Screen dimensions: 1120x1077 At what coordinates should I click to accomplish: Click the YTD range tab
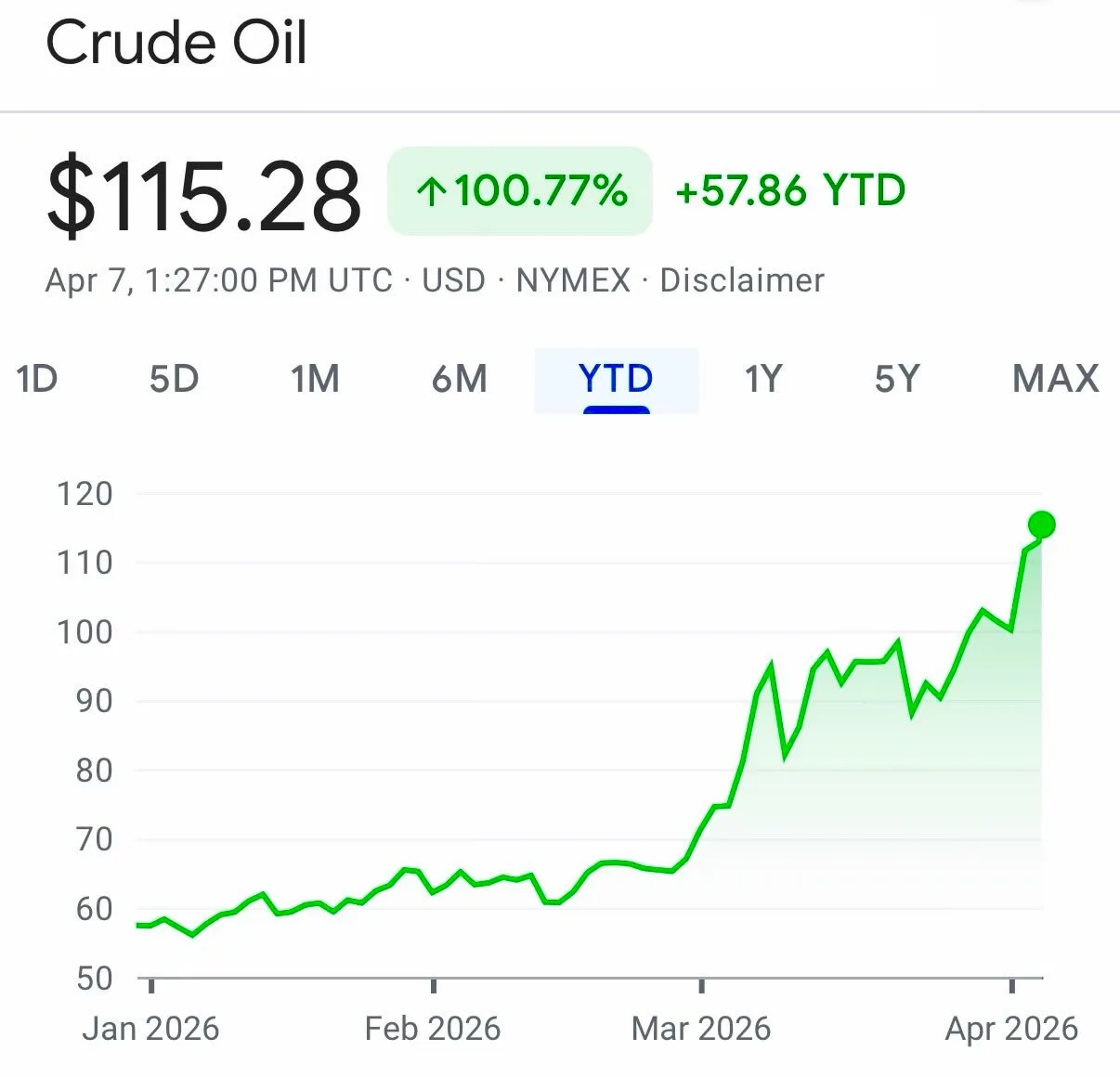coord(616,380)
